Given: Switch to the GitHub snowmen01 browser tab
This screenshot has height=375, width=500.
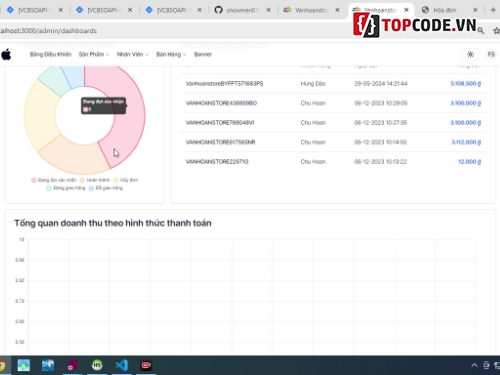Looking at the screenshot, I should (243, 10).
